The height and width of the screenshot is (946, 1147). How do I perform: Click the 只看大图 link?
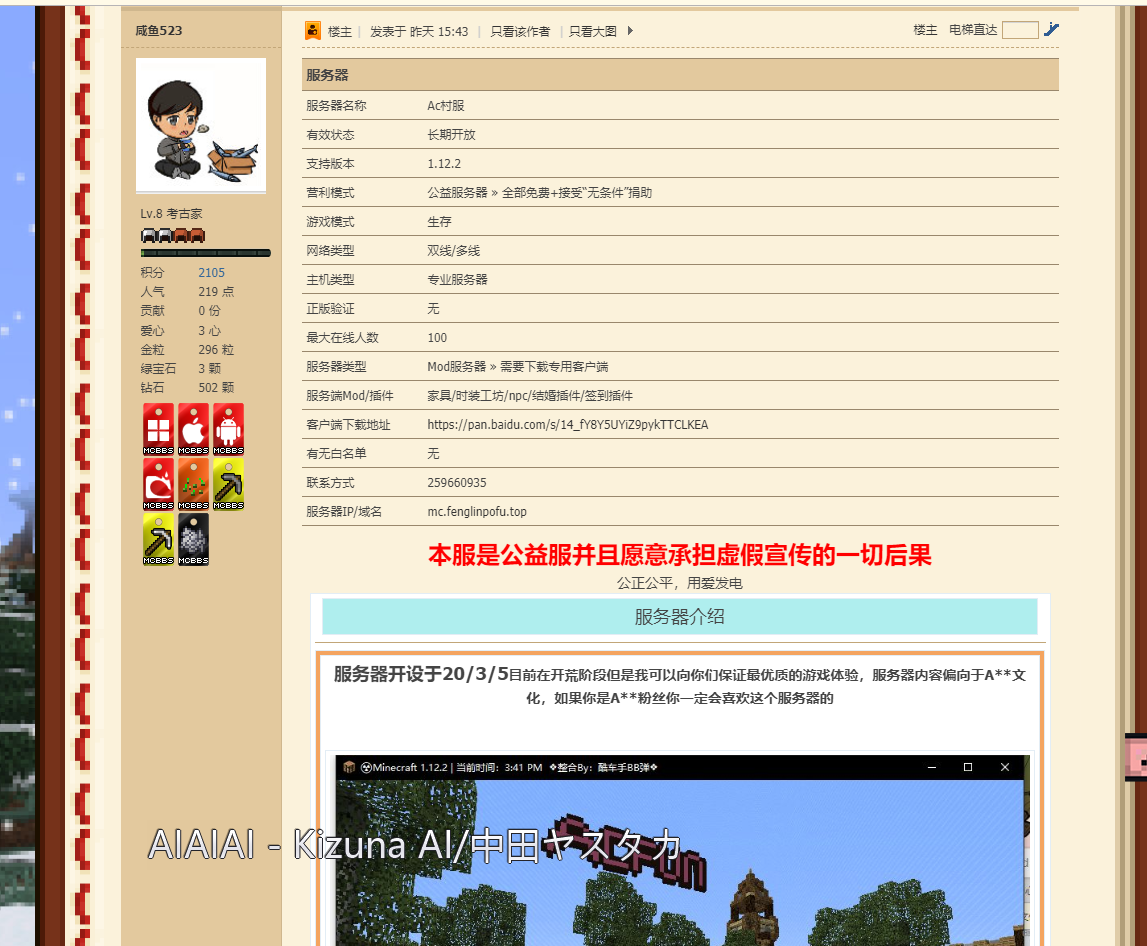pos(593,31)
